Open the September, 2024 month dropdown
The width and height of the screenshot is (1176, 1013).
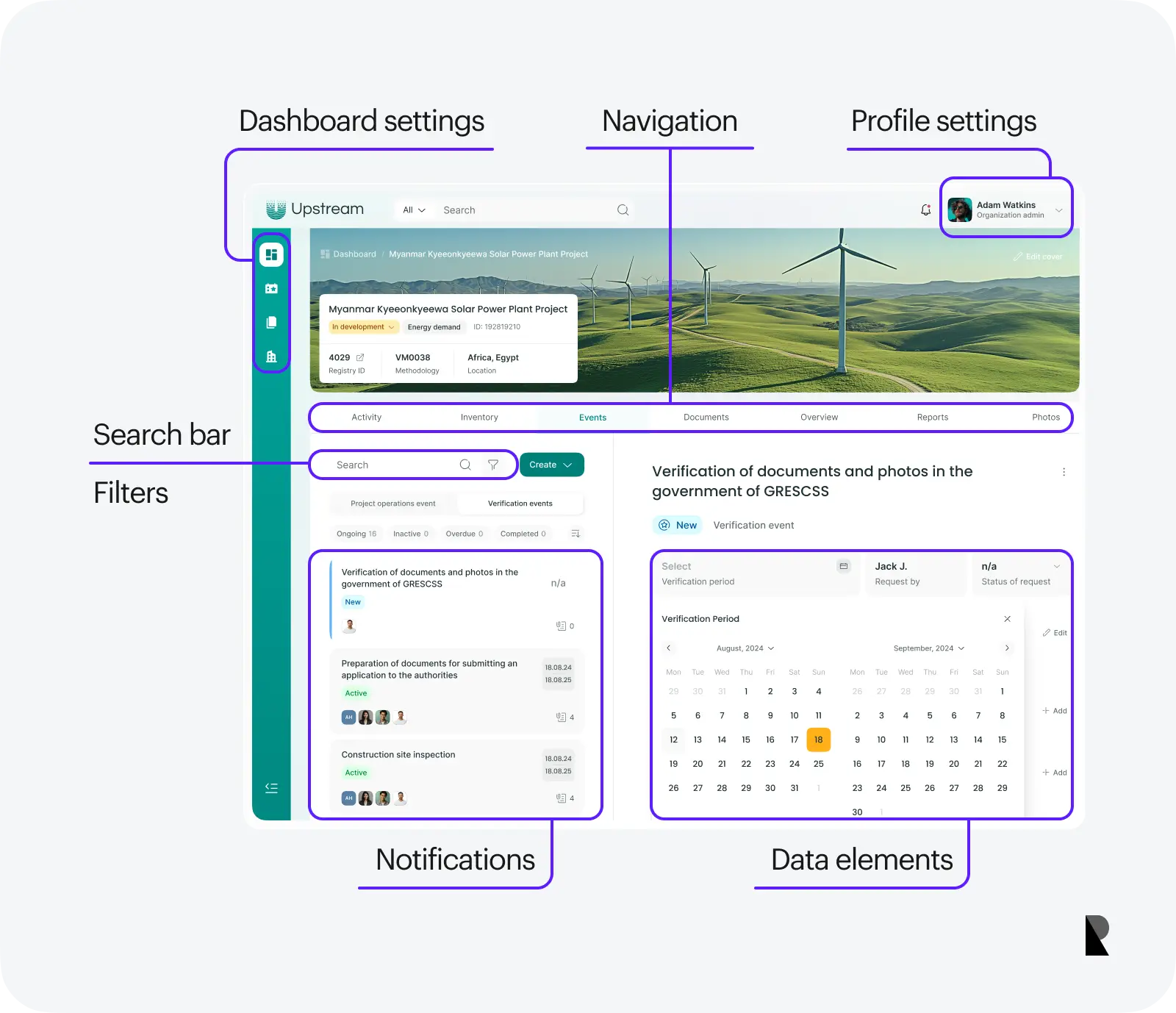929,648
